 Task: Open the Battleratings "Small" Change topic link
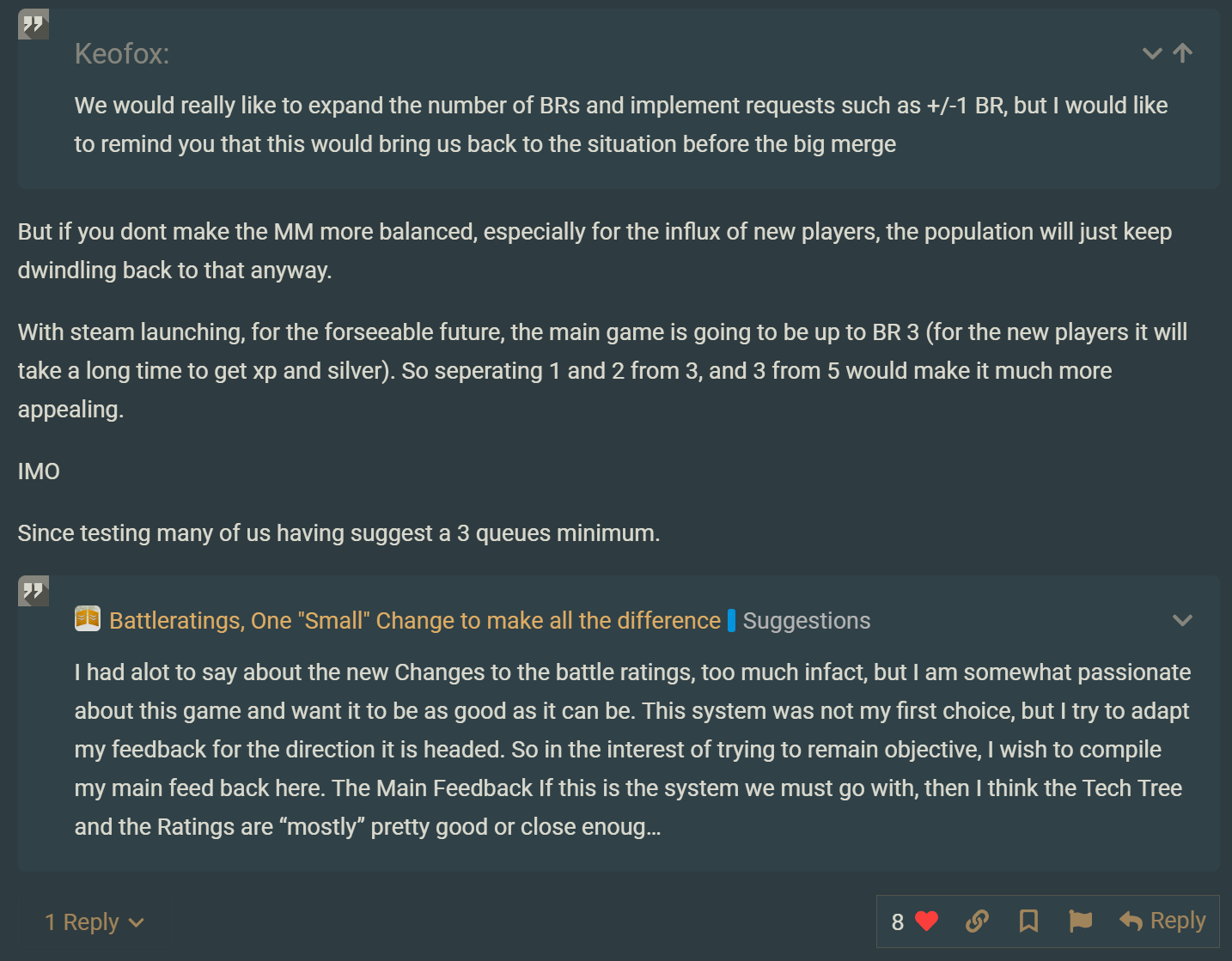click(415, 620)
